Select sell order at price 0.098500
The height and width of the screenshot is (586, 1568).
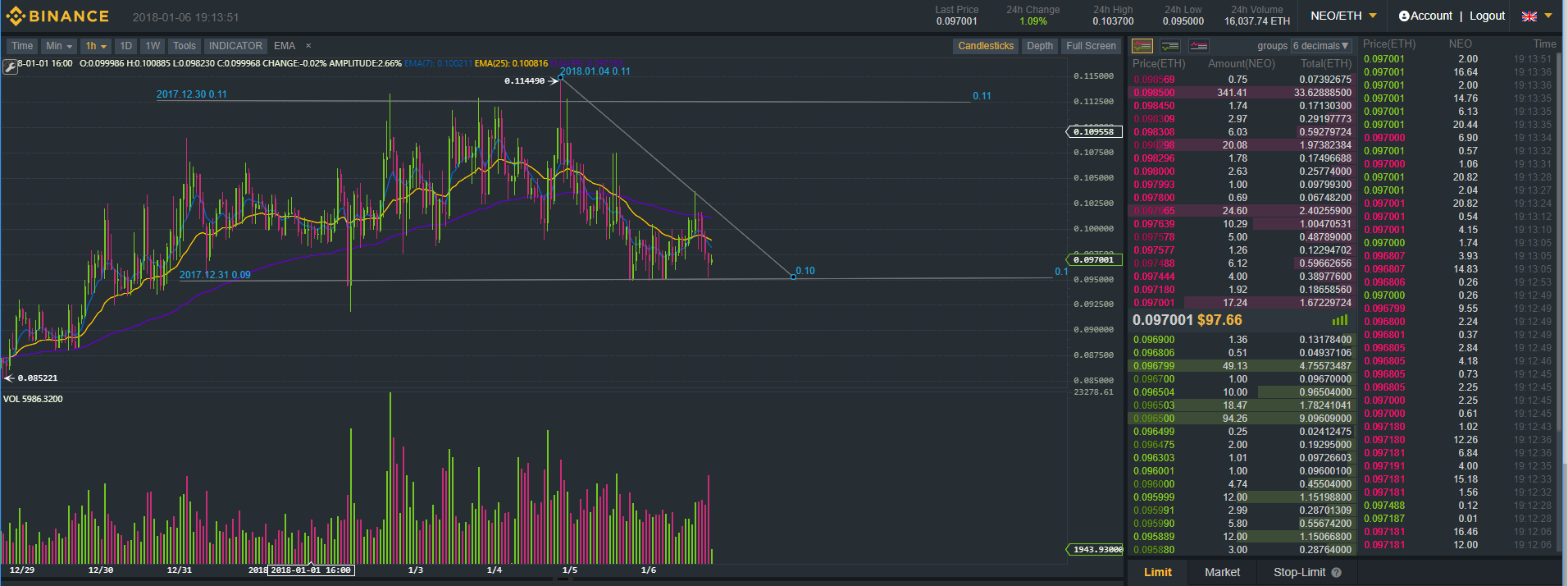pyautogui.click(x=1242, y=93)
